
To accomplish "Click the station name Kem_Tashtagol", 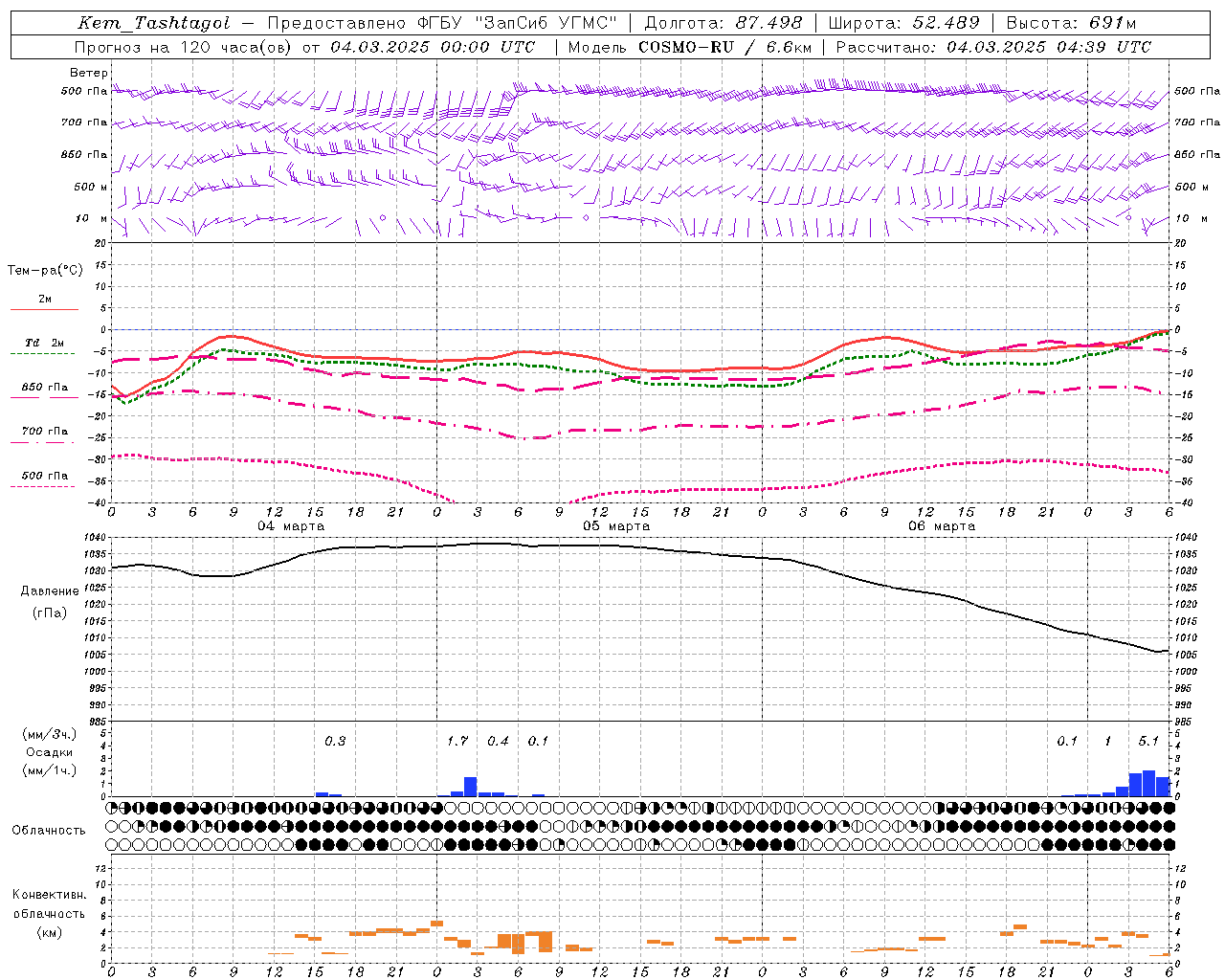I will point(154,23).
